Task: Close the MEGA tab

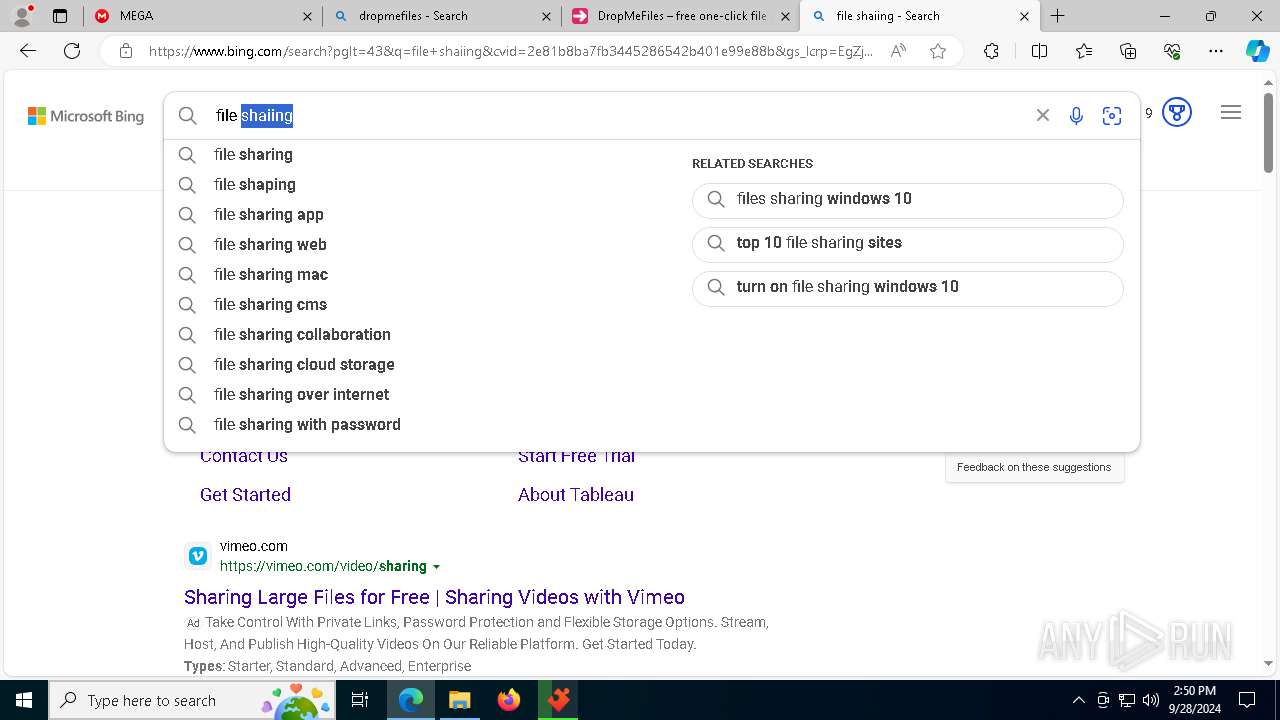Action: 308,16
